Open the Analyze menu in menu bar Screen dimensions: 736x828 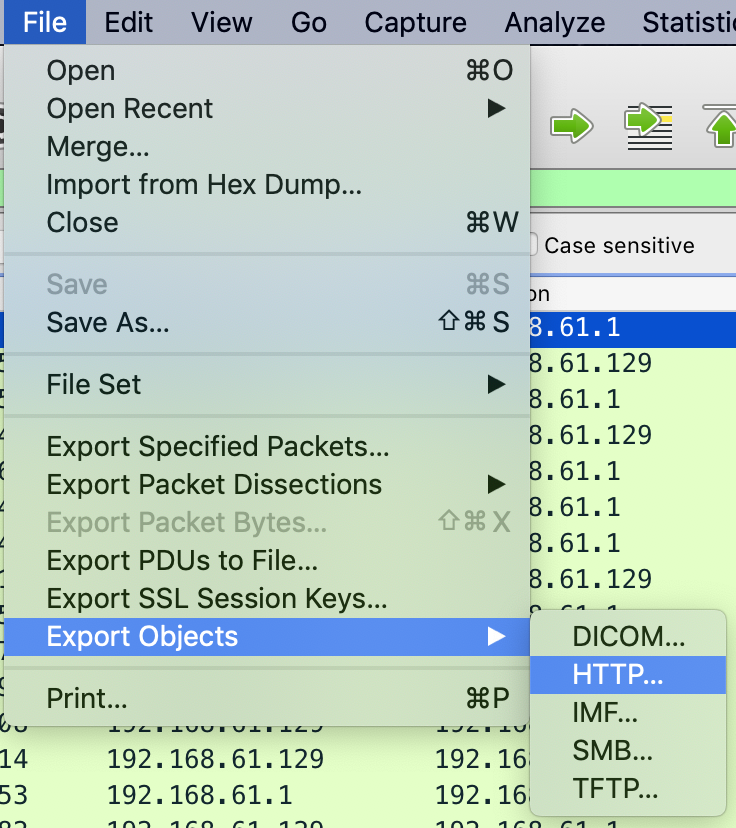(554, 22)
